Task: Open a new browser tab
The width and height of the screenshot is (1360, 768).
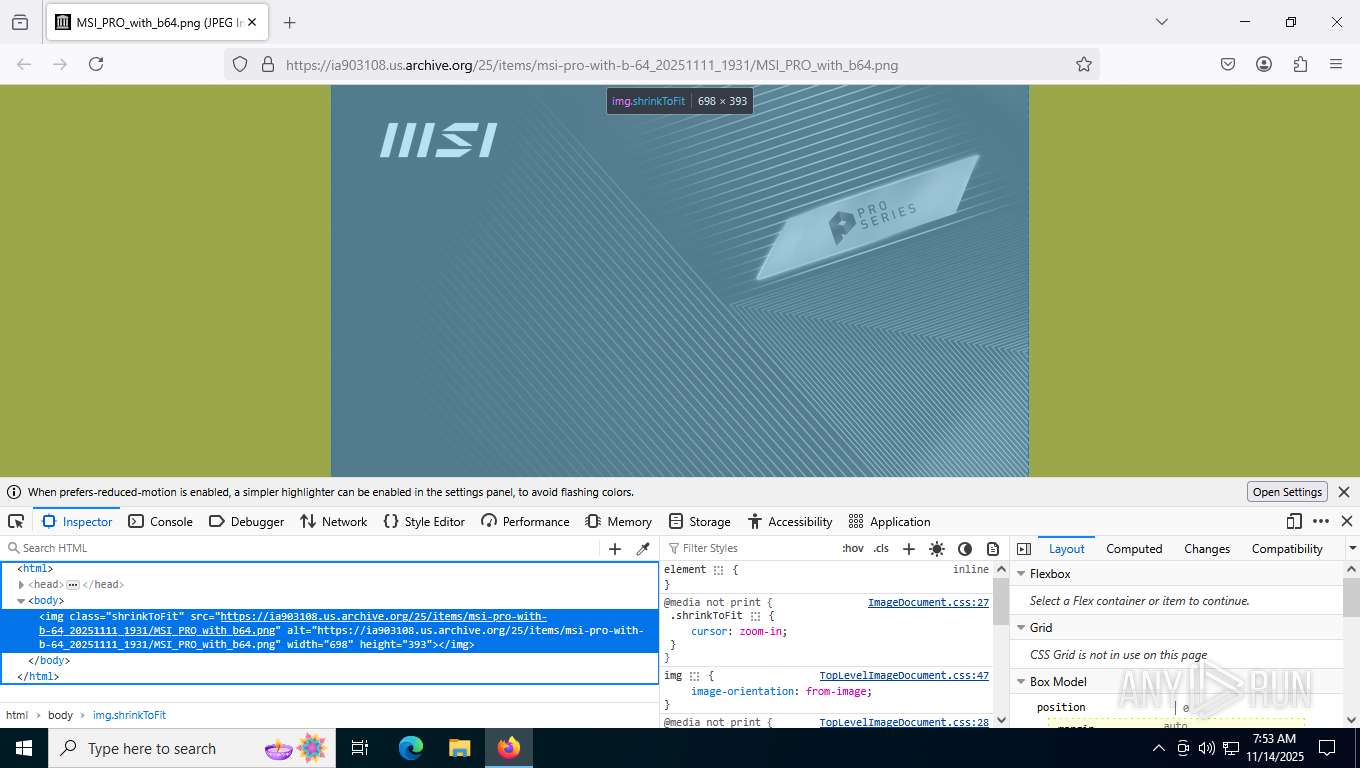Action: (290, 22)
